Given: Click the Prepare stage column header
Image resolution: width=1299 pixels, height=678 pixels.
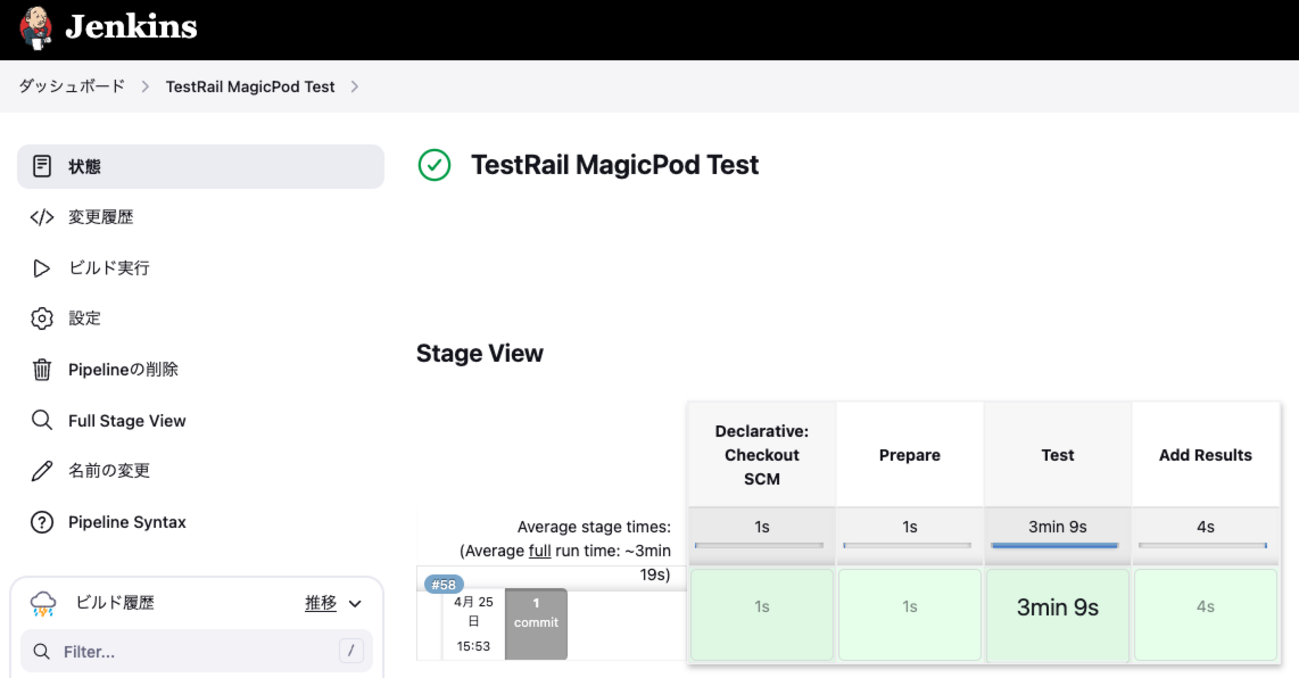Looking at the screenshot, I should [x=910, y=455].
